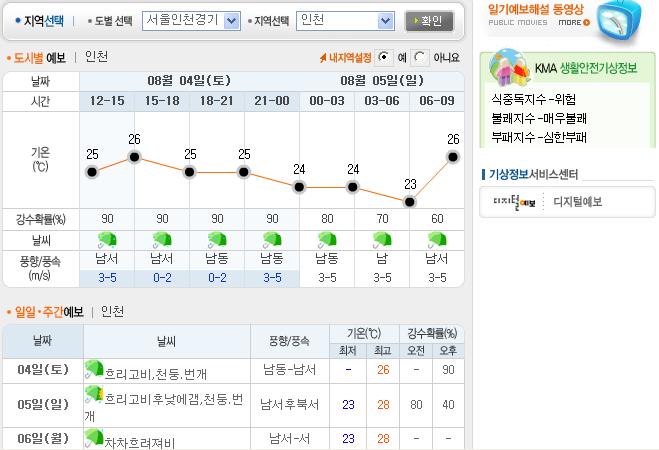This screenshot has width=659, height=450.
Task: Click the 12-15 temperature point showing 25
Action: click(92, 172)
